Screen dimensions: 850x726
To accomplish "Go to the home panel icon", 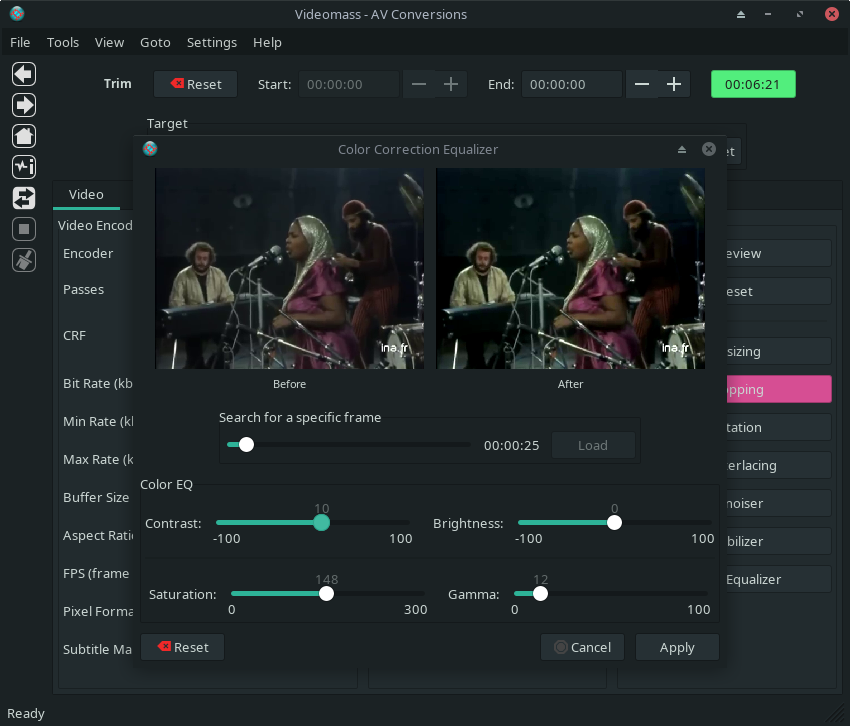I will click(24, 136).
